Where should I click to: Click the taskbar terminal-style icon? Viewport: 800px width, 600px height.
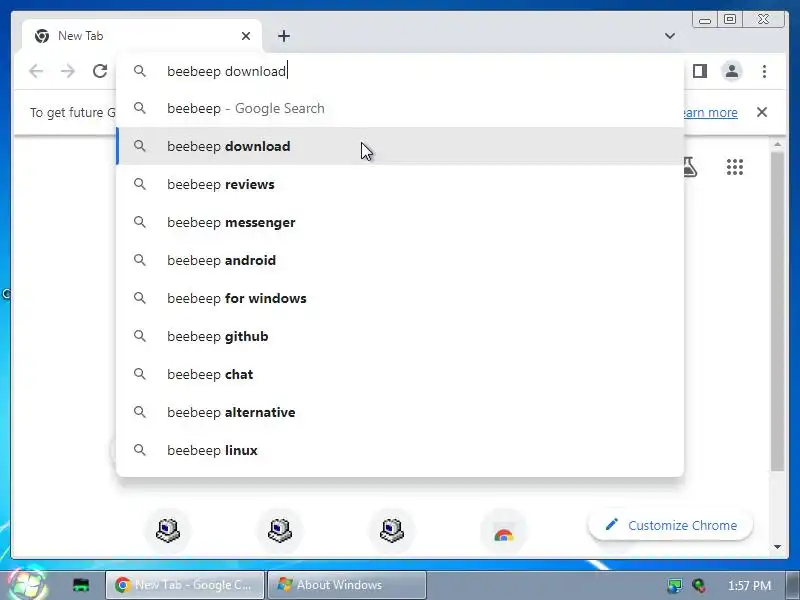click(81, 585)
